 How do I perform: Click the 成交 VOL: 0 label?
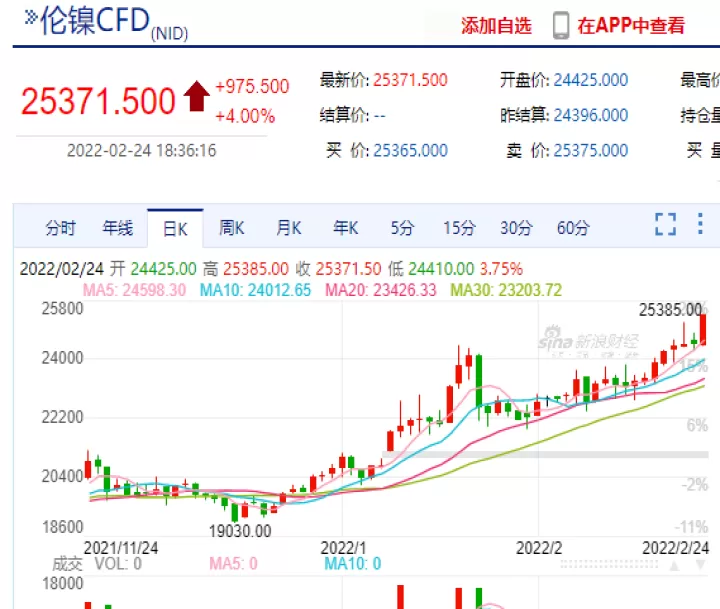[x=97, y=564]
